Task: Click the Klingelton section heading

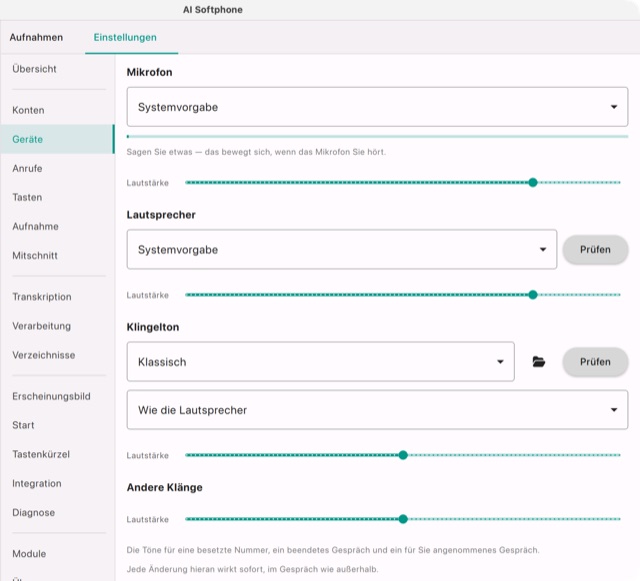Action: click(x=153, y=327)
